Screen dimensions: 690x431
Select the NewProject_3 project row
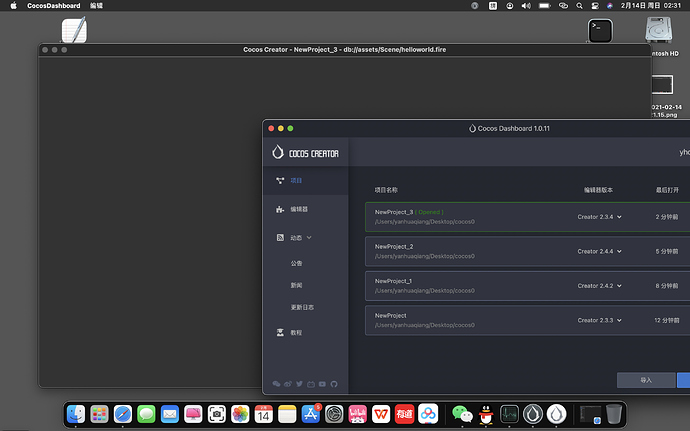point(528,217)
